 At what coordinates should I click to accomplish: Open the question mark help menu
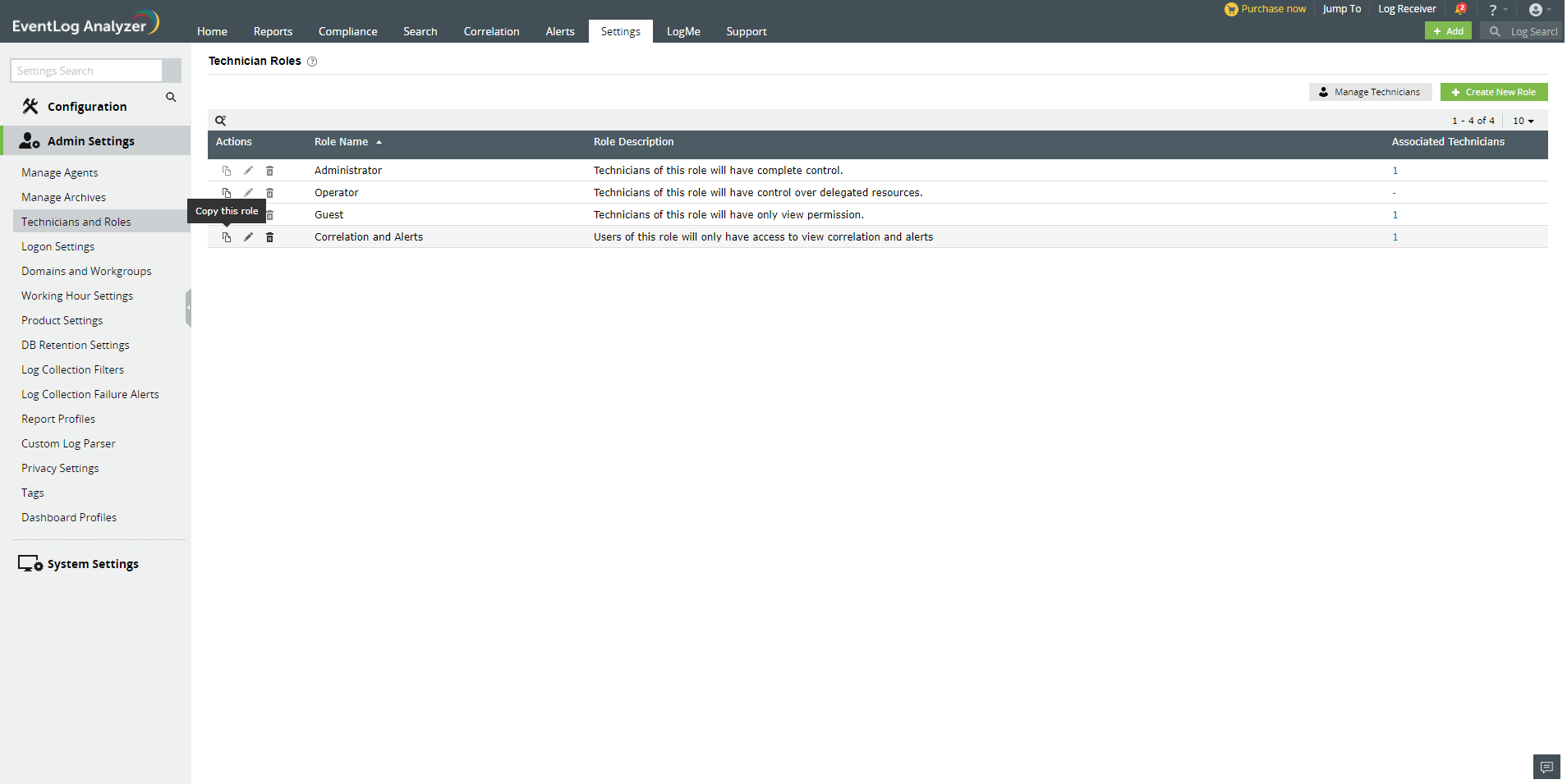[x=1494, y=10]
